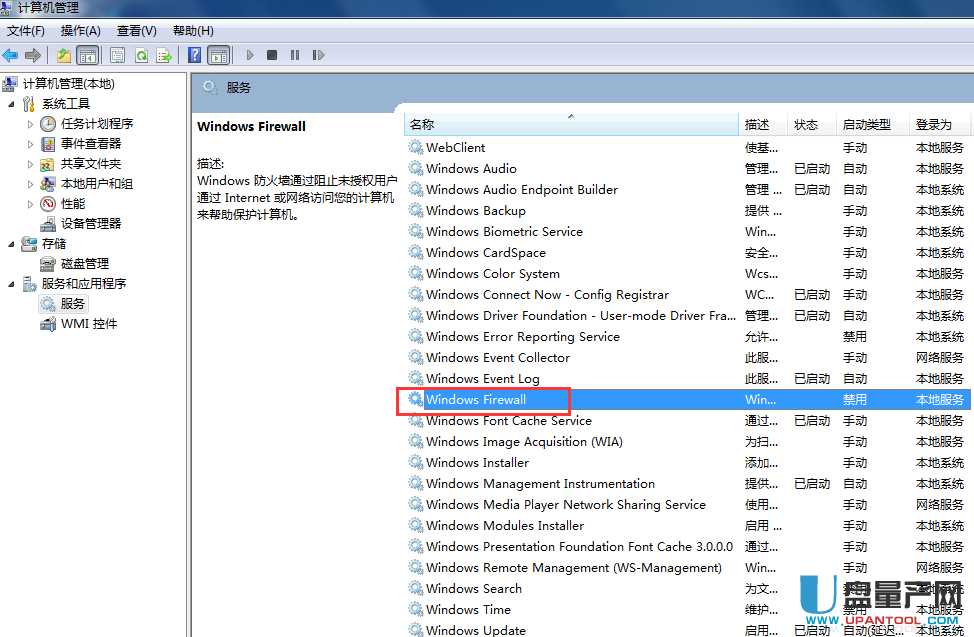Image resolution: width=974 pixels, height=637 pixels.
Task: Expand the 共享文件夹 node arrow
Action: pyautogui.click(x=30, y=164)
